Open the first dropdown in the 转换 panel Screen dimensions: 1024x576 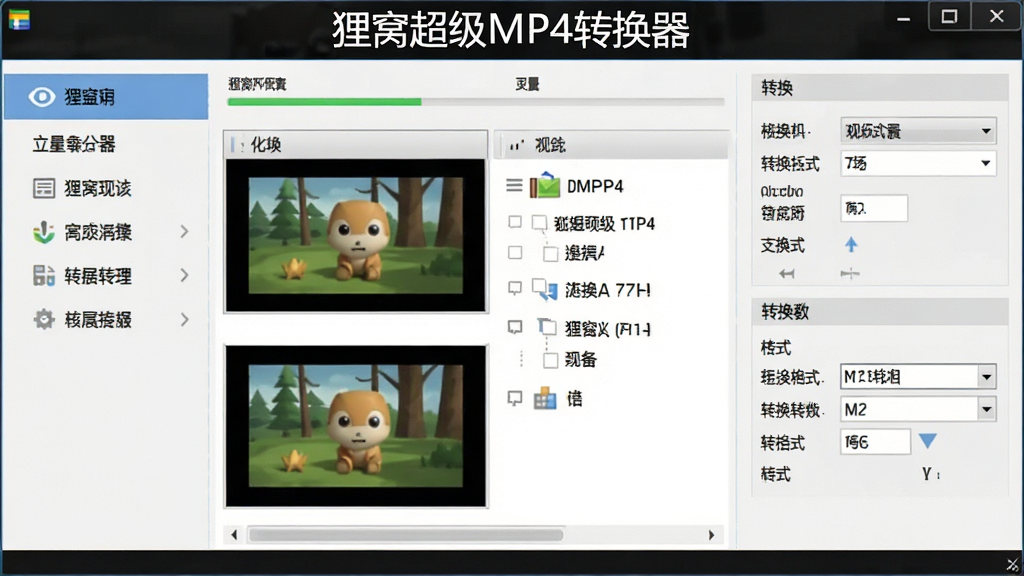(918, 131)
